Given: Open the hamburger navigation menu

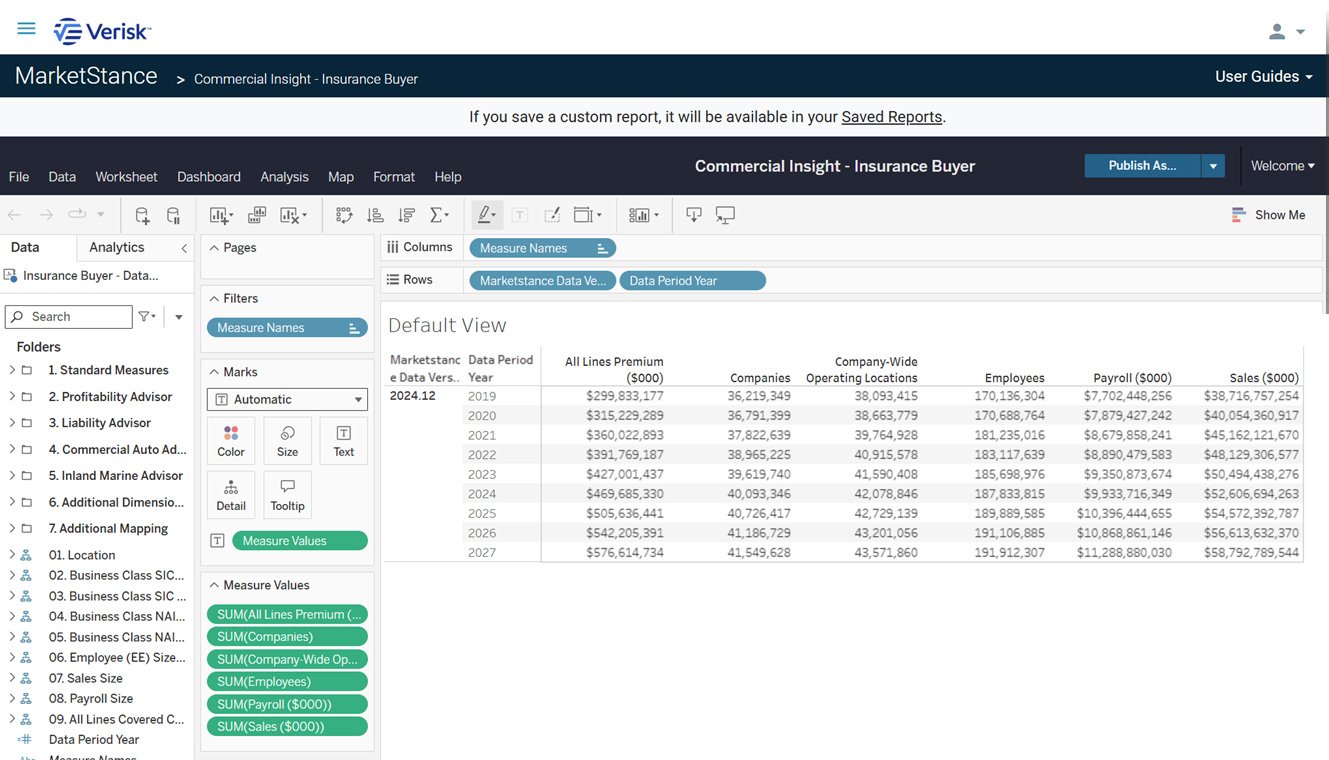Looking at the screenshot, I should [x=26, y=29].
